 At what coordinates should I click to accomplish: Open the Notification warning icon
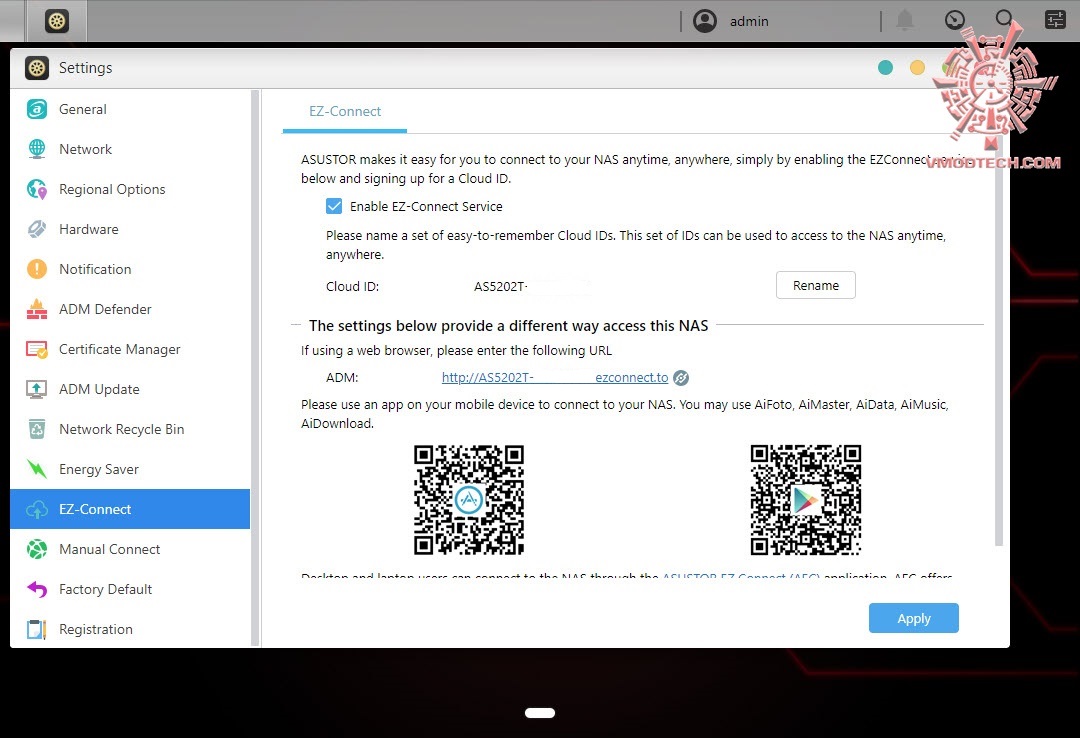tap(37, 269)
